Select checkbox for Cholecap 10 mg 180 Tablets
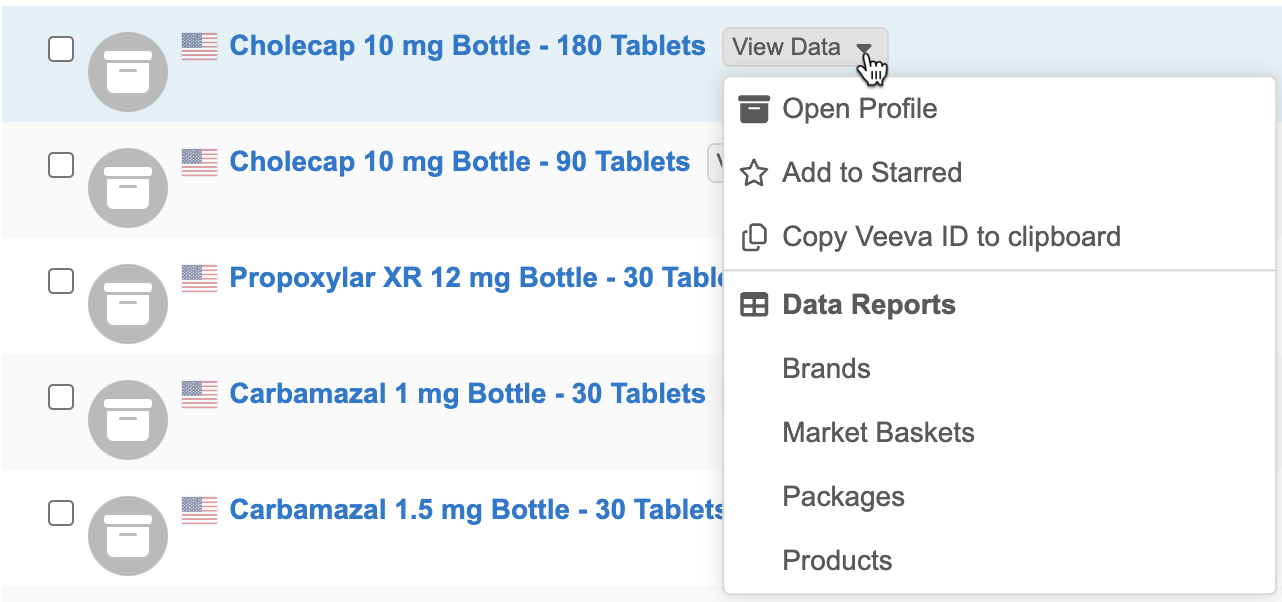 click(x=61, y=49)
